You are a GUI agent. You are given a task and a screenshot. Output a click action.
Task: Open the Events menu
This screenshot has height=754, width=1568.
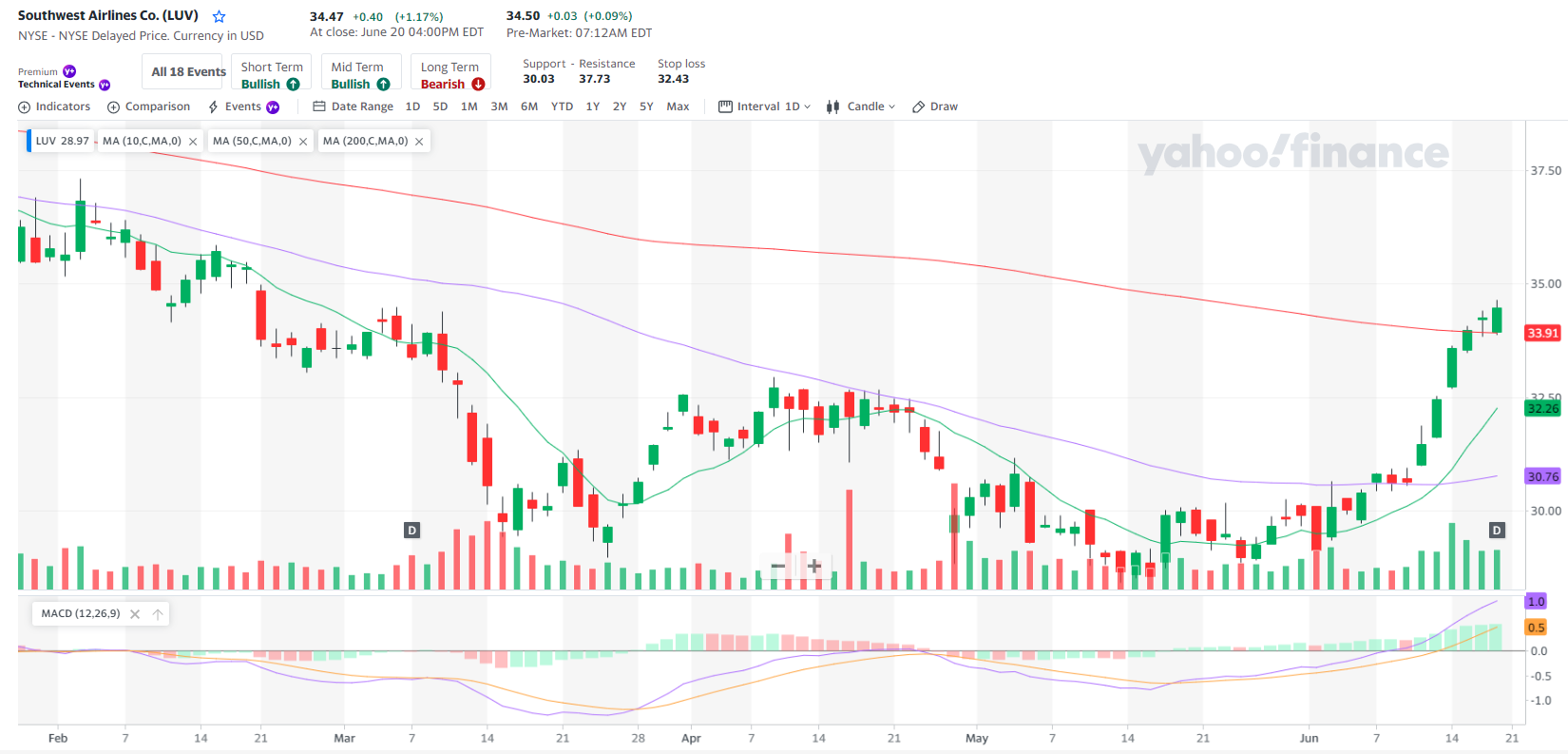pyautogui.click(x=243, y=106)
